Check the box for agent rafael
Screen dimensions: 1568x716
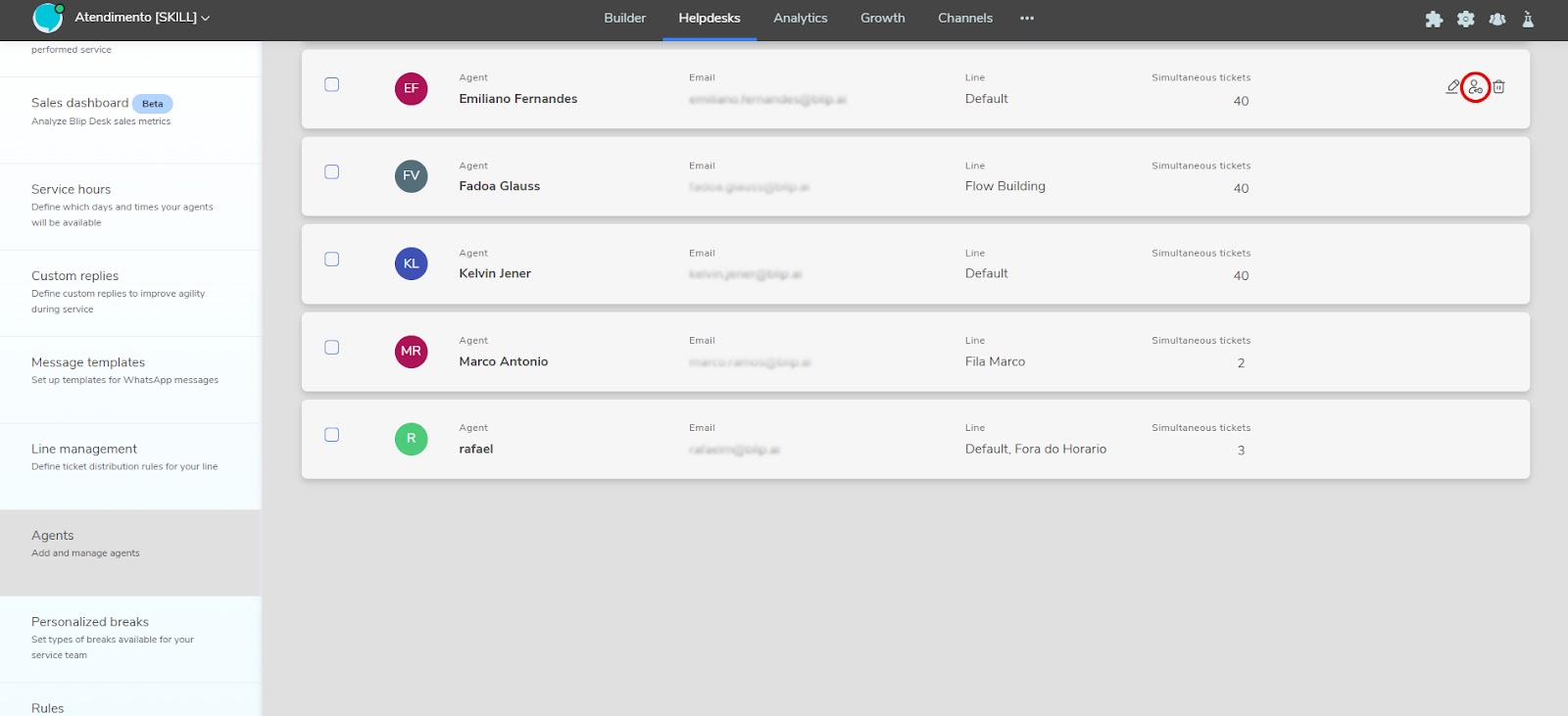click(332, 435)
